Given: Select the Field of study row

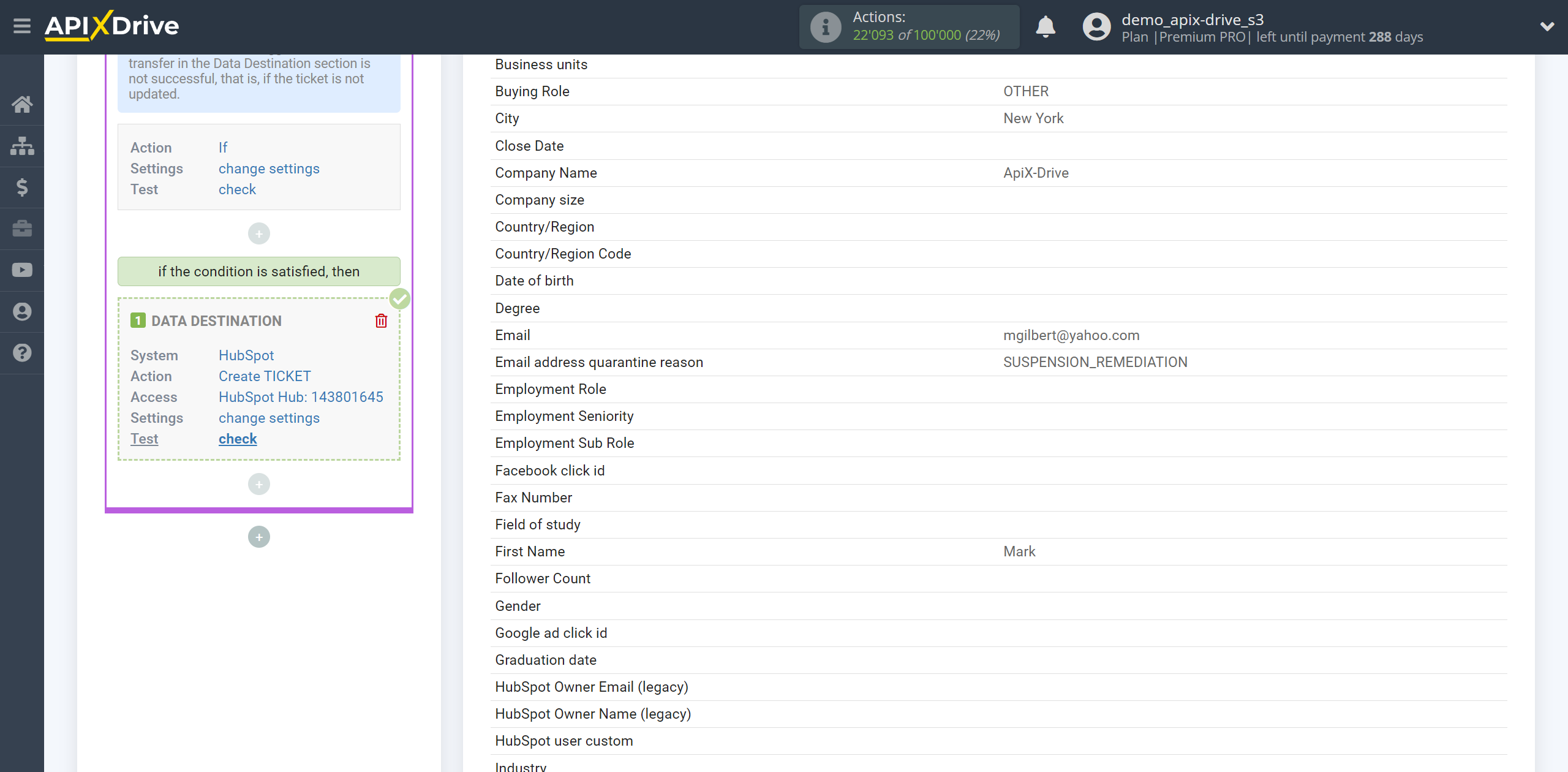Looking at the screenshot, I should pyautogui.click(x=998, y=524).
